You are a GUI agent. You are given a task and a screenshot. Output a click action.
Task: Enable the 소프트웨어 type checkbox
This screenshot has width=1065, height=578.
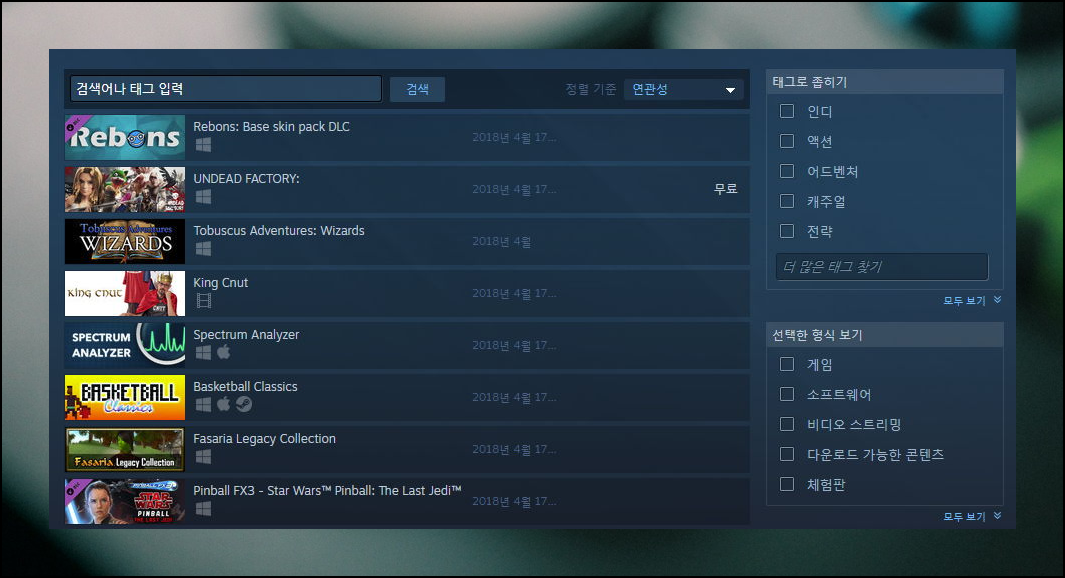coord(787,394)
